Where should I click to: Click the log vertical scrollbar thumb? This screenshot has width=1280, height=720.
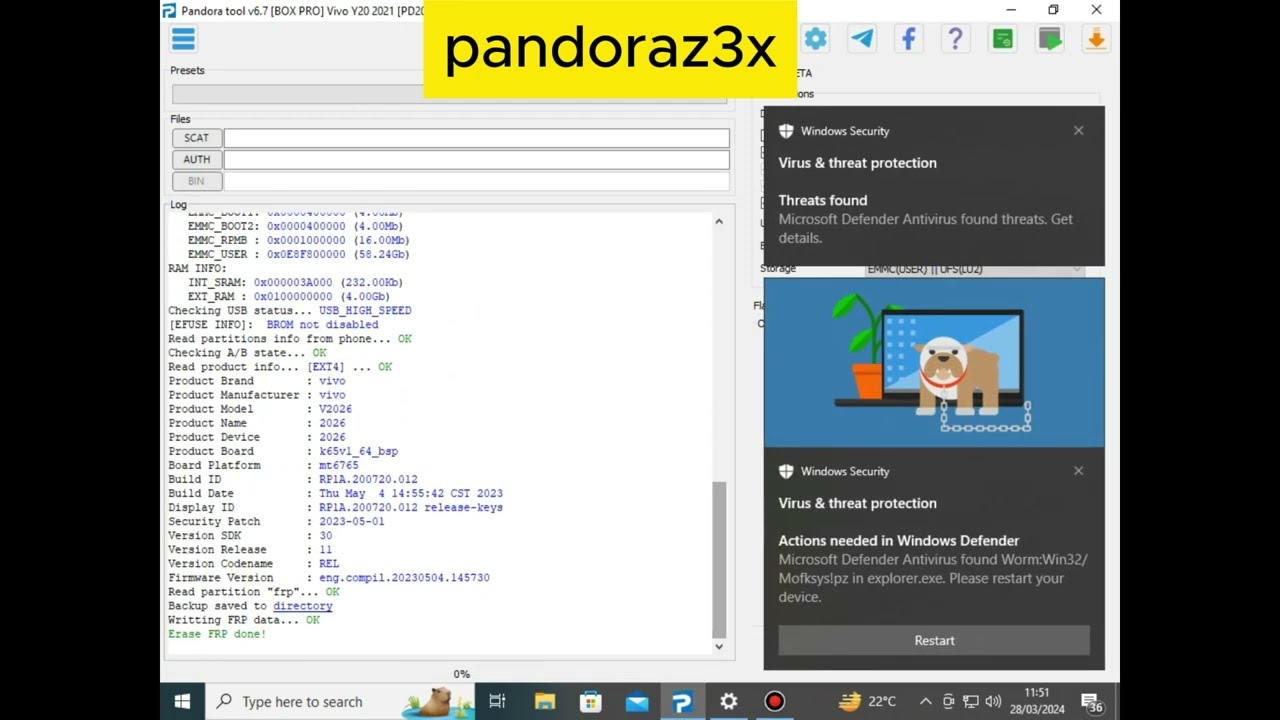718,559
